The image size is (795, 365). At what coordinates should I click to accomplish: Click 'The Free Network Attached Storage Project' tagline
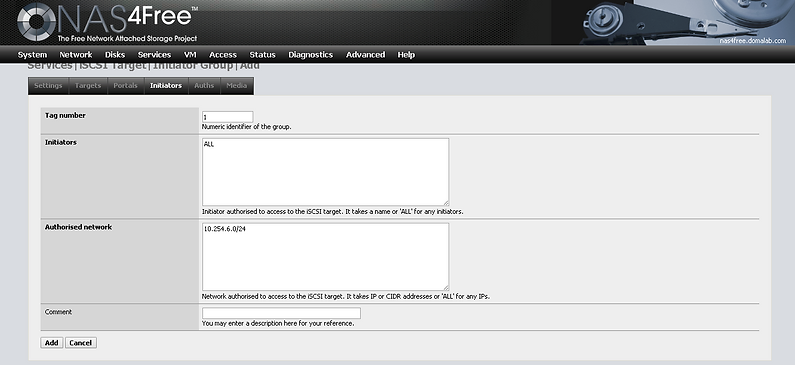127,39
